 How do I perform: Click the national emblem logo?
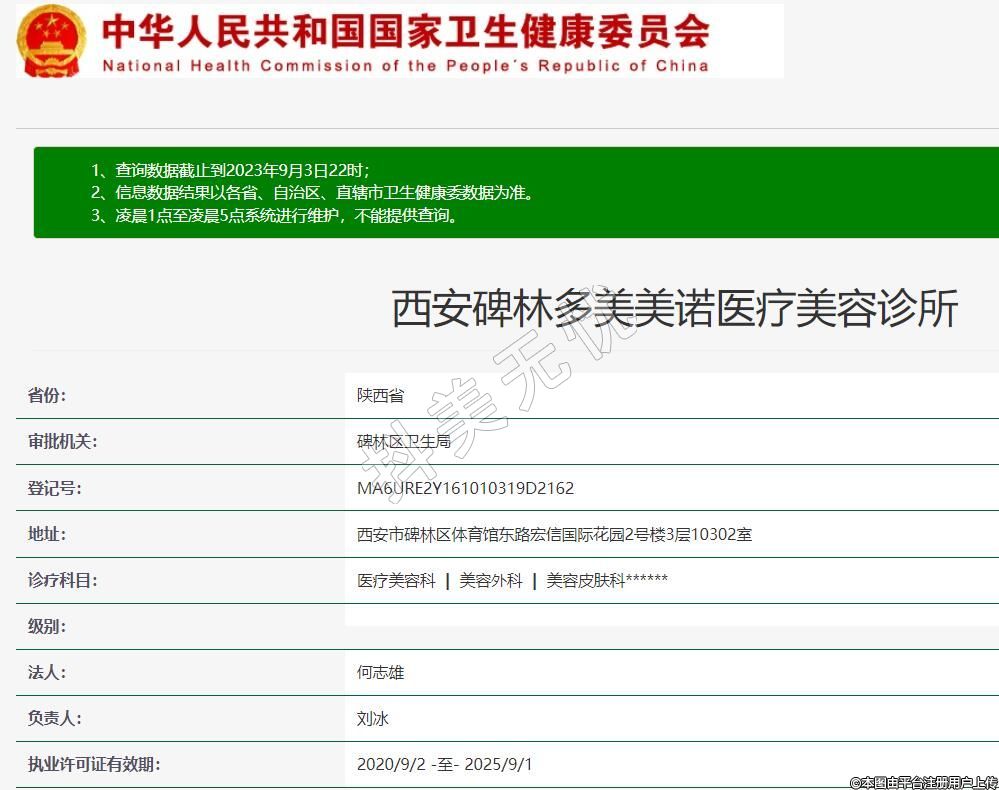tap(52, 40)
